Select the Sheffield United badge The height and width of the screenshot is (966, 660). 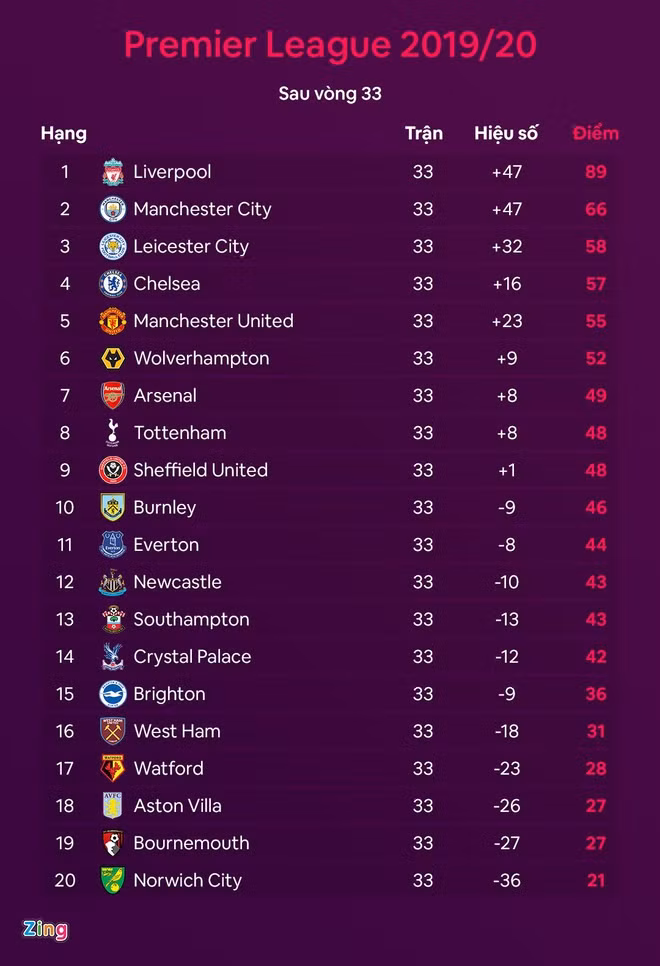113,470
